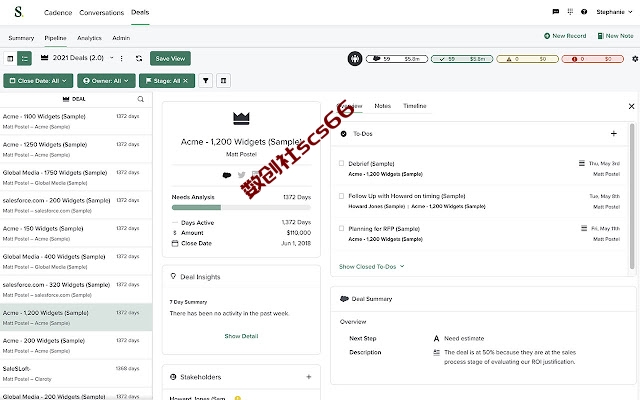Click the Needs Analysis stage progress bar

point(241,207)
